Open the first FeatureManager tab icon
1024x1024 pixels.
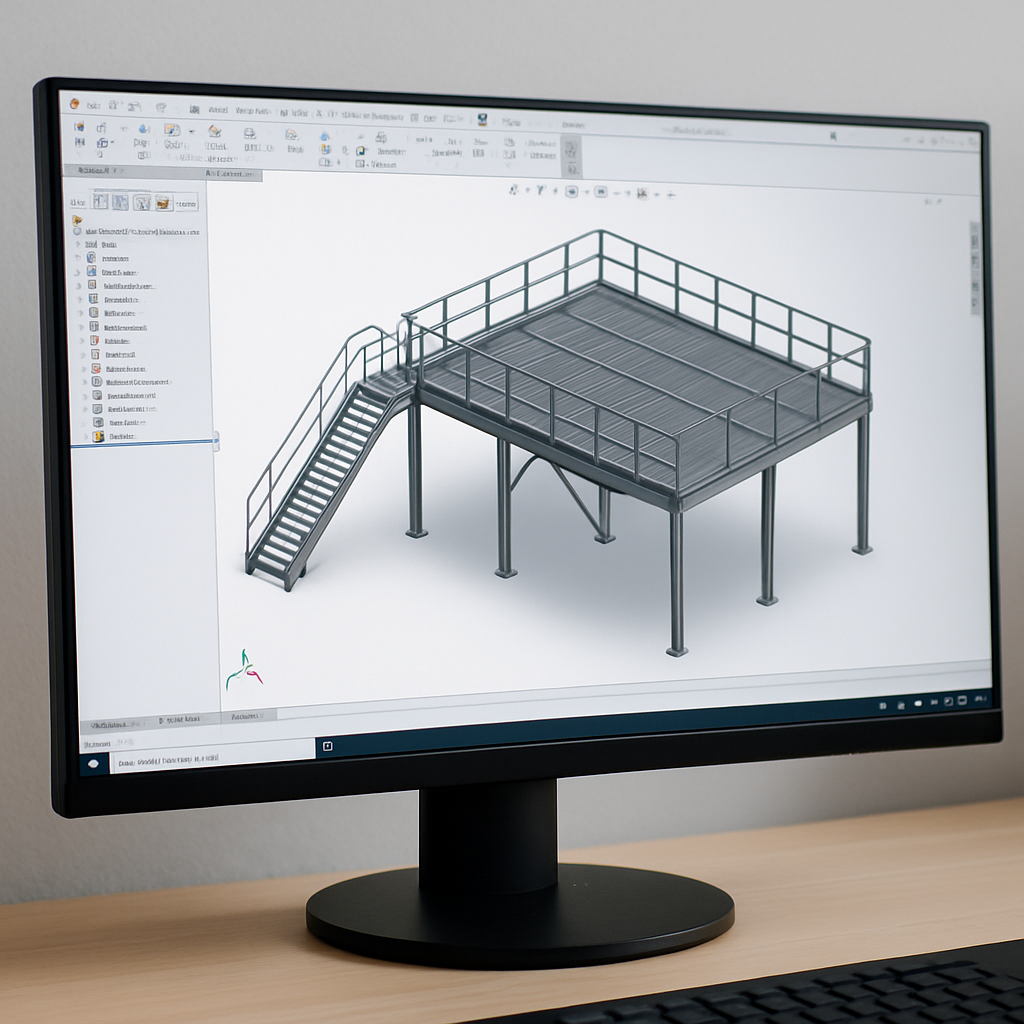100,201
